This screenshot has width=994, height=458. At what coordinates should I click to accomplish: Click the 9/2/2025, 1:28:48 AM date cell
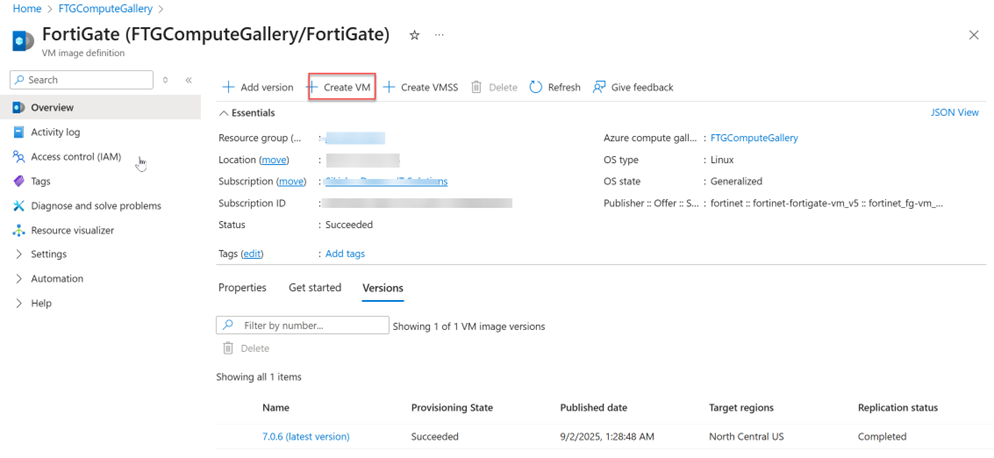point(607,437)
